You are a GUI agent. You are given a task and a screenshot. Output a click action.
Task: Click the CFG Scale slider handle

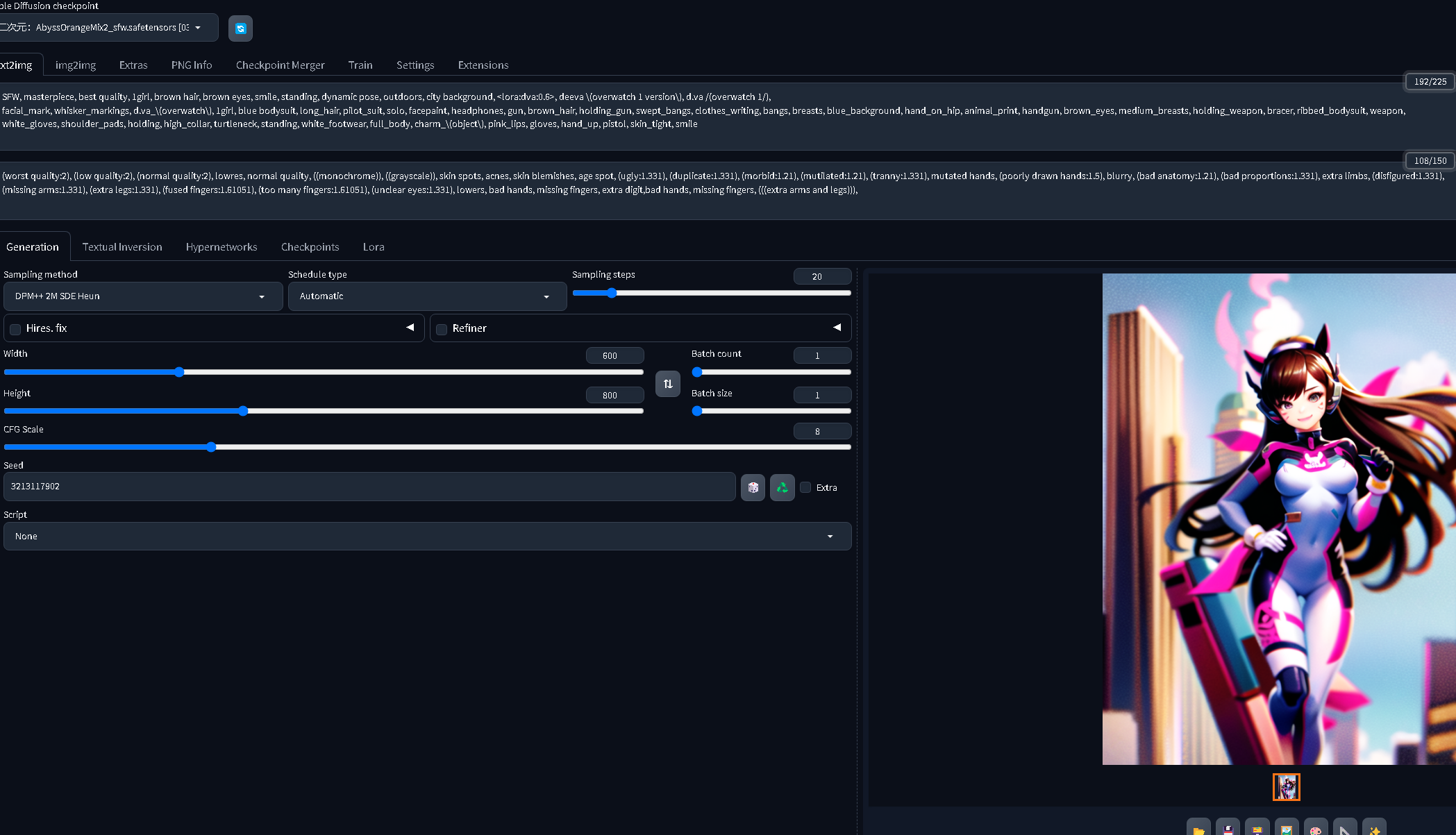211,447
